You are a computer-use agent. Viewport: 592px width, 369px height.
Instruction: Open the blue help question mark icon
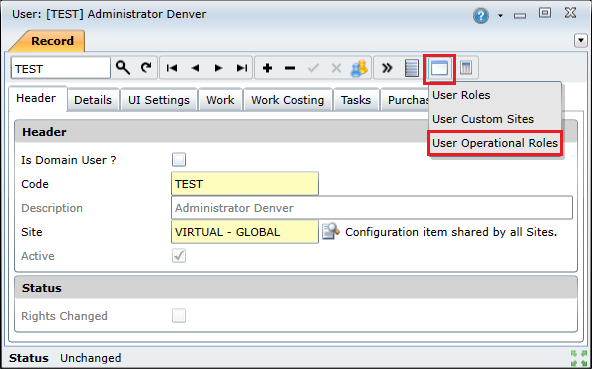click(481, 16)
